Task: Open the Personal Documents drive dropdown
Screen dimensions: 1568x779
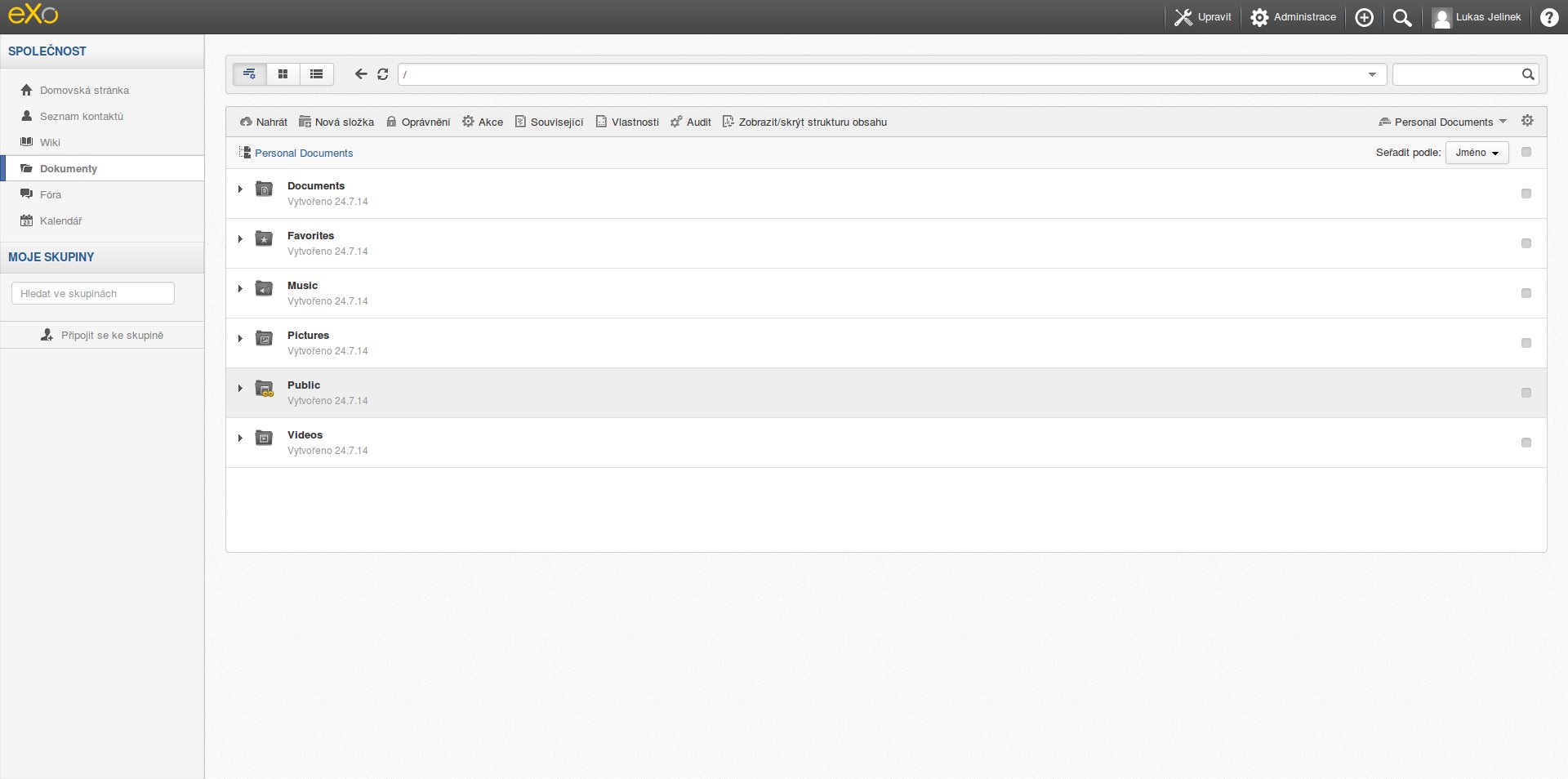Action: pyautogui.click(x=1442, y=122)
